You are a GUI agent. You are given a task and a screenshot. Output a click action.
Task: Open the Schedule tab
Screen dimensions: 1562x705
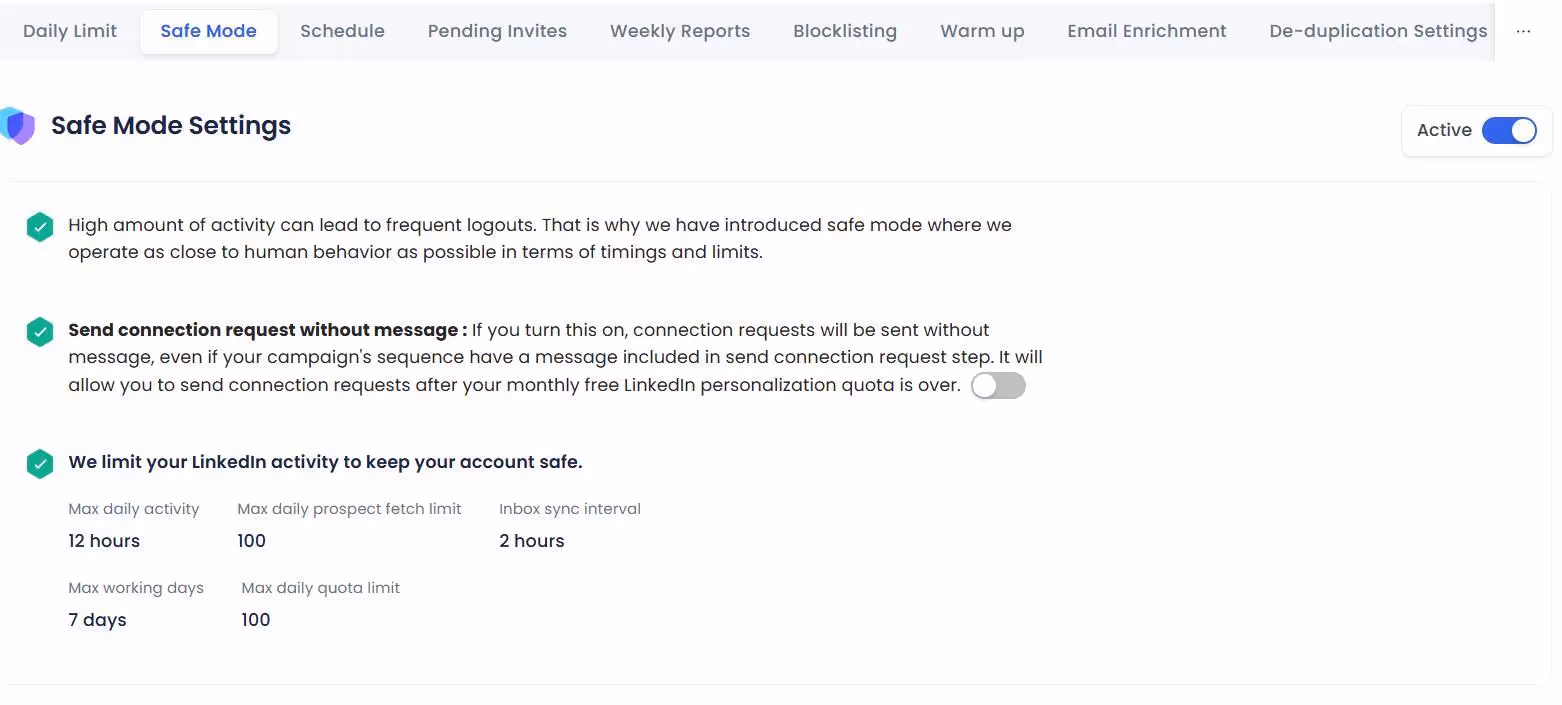pyautogui.click(x=342, y=31)
